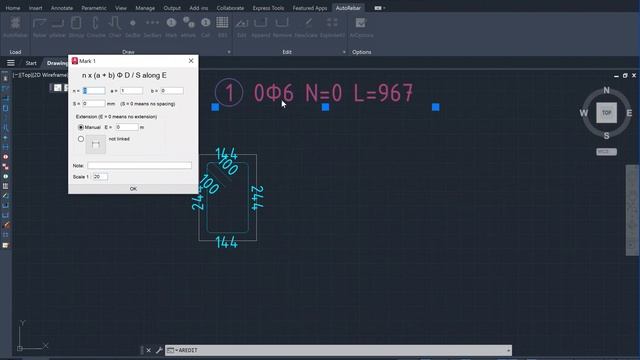
Task: Click the circled 1 mark number
Action: 229,93
